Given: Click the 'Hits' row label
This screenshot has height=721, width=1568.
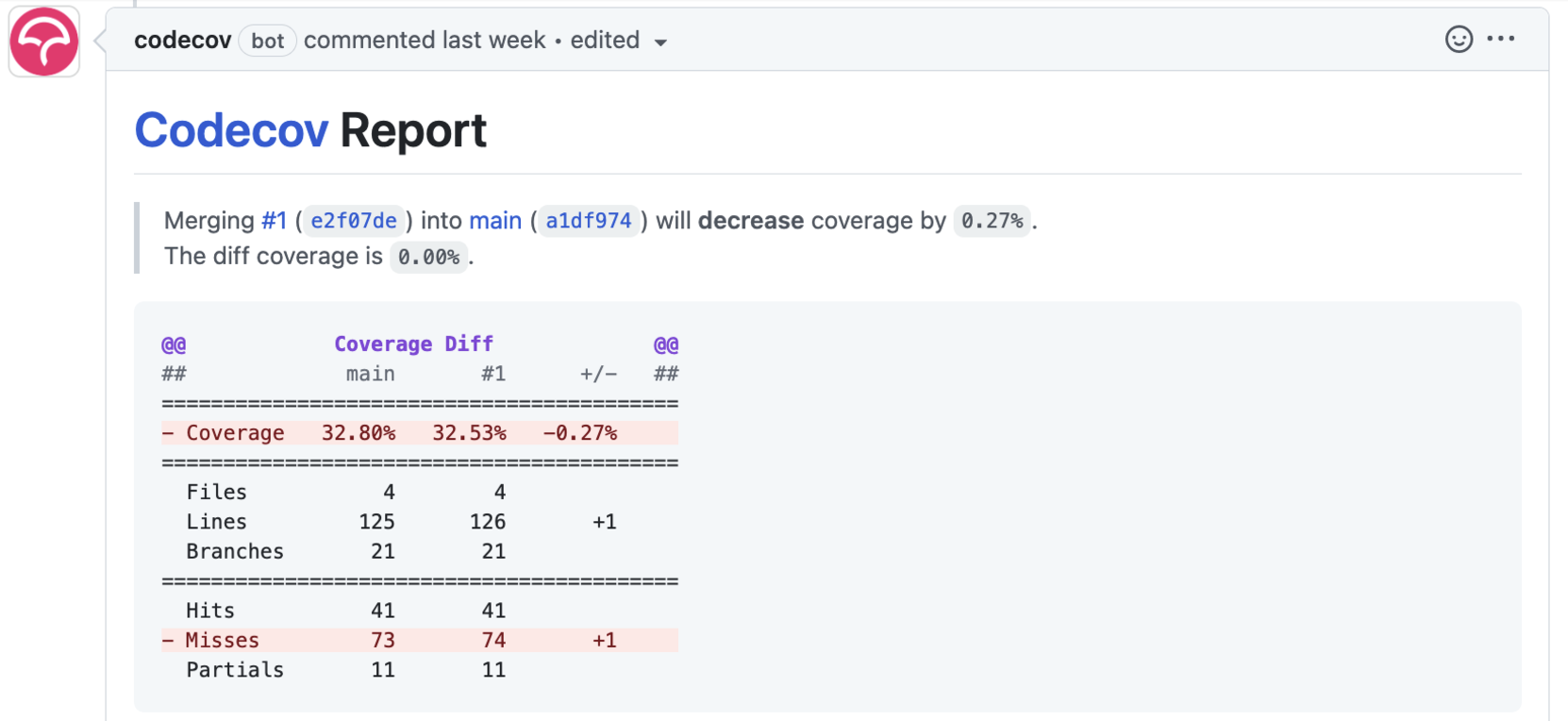Looking at the screenshot, I should [x=210, y=611].
